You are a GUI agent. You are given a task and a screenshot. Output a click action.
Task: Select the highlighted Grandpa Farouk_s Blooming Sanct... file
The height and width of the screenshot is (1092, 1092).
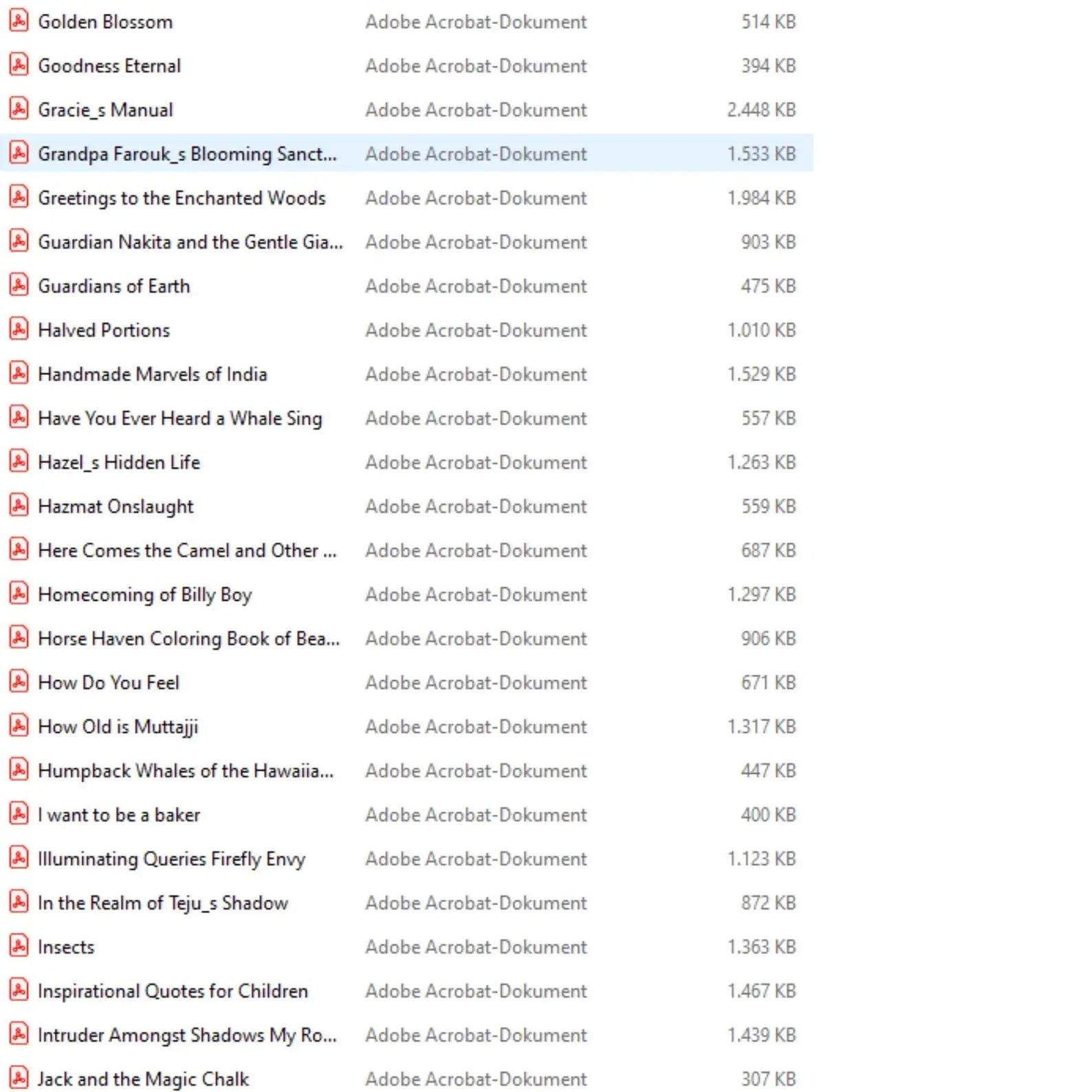coord(187,154)
